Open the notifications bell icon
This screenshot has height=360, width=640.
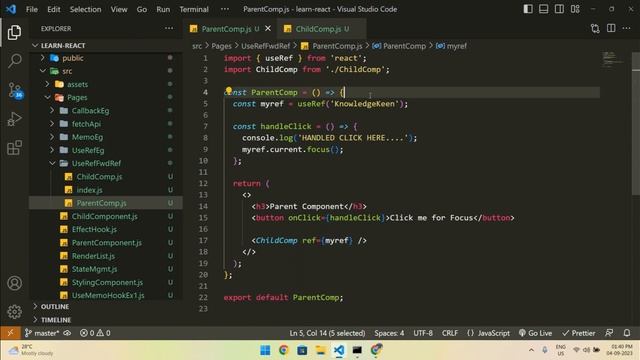(627, 333)
